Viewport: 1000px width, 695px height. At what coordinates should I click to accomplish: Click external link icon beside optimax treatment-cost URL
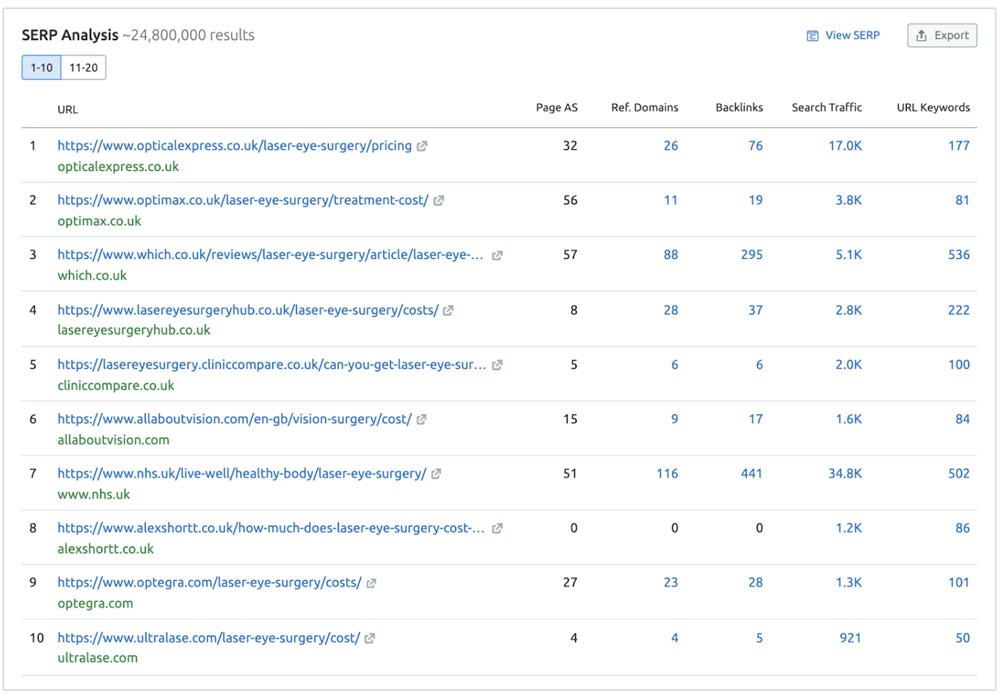pos(439,201)
